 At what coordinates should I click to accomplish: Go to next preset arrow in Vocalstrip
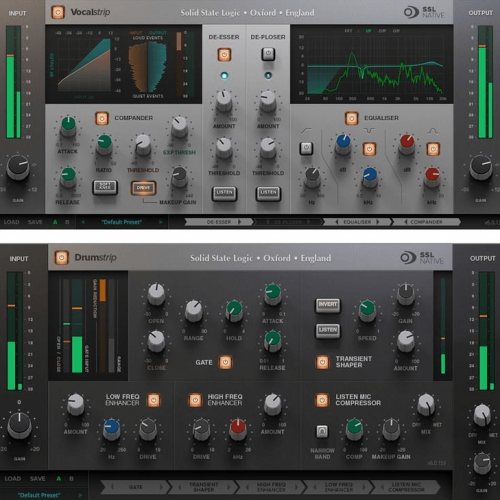click(161, 222)
